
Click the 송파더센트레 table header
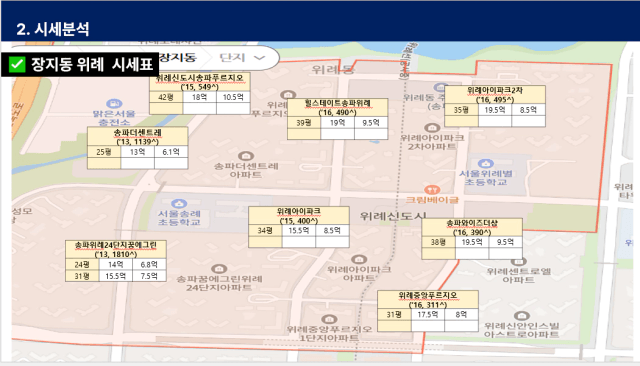[x=138, y=137]
